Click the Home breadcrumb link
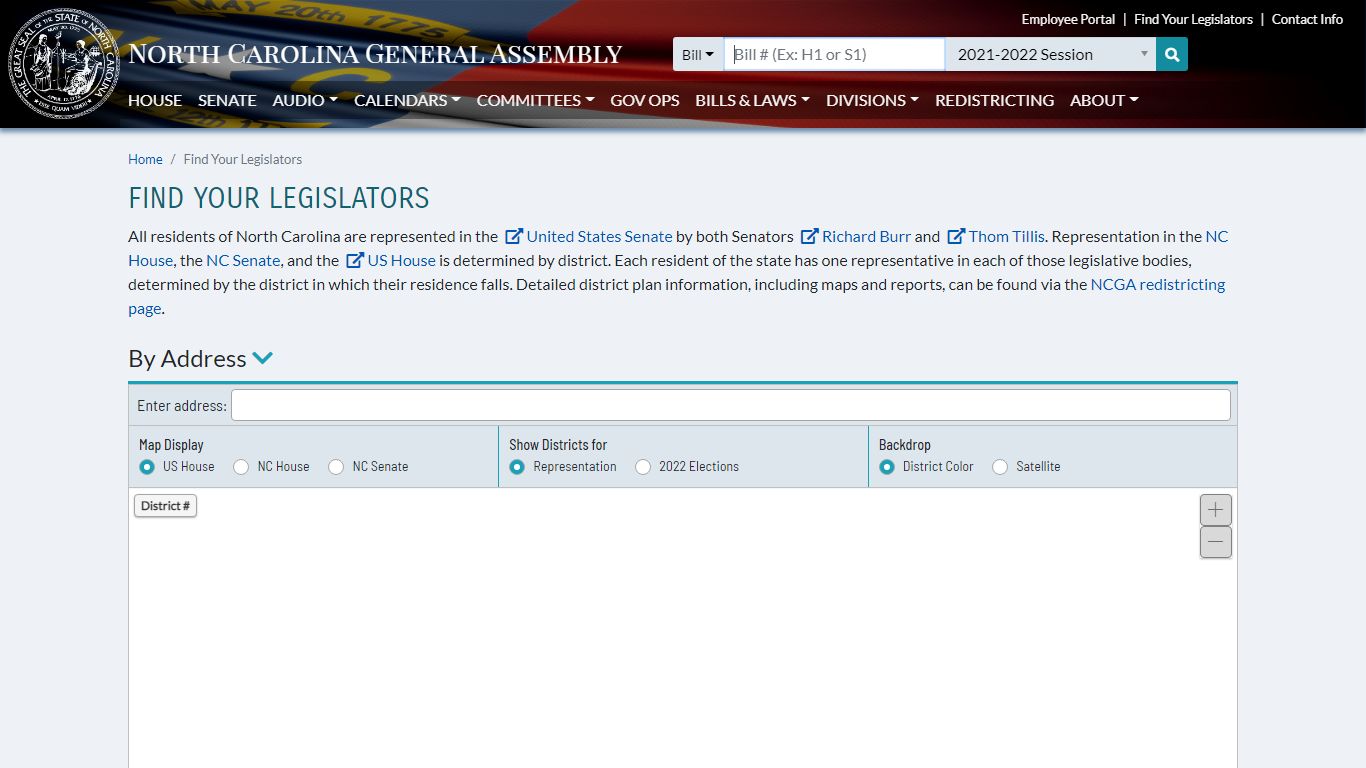The image size is (1366, 768). pos(145,159)
